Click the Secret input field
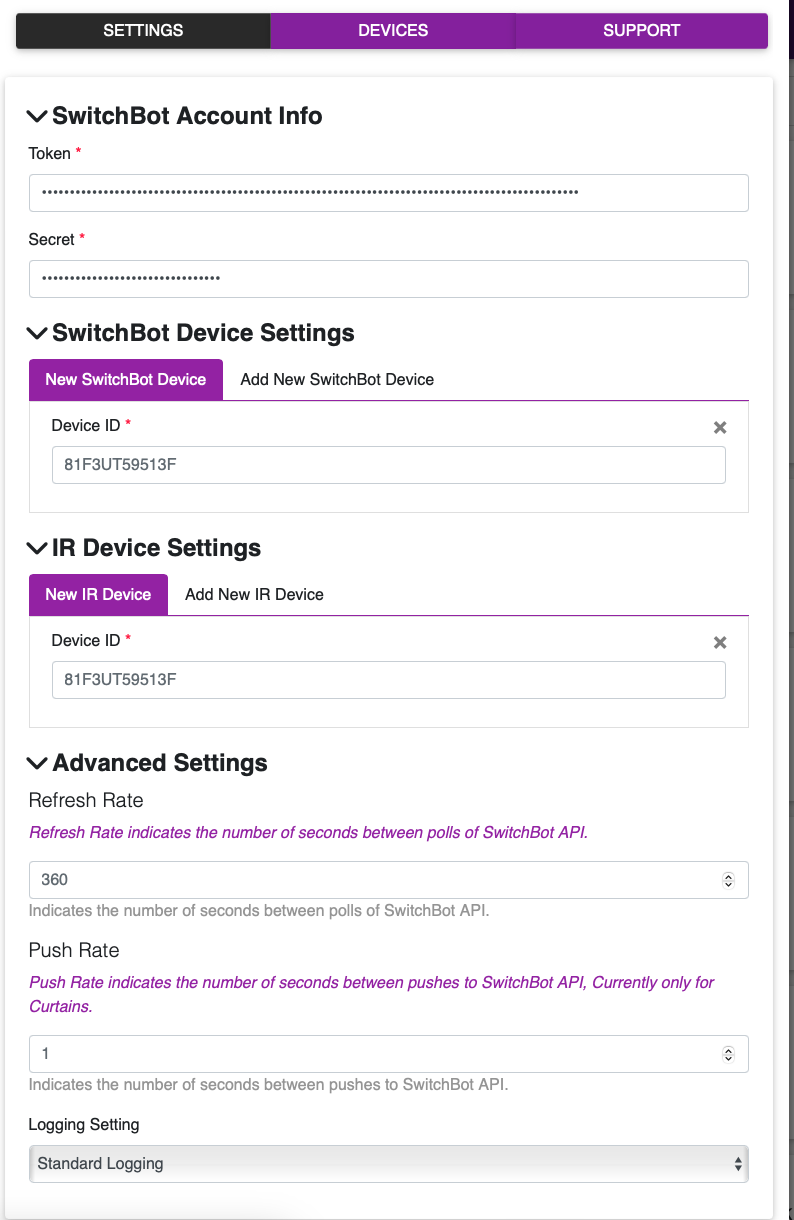The height and width of the screenshot is (1220, 794). 388,278
